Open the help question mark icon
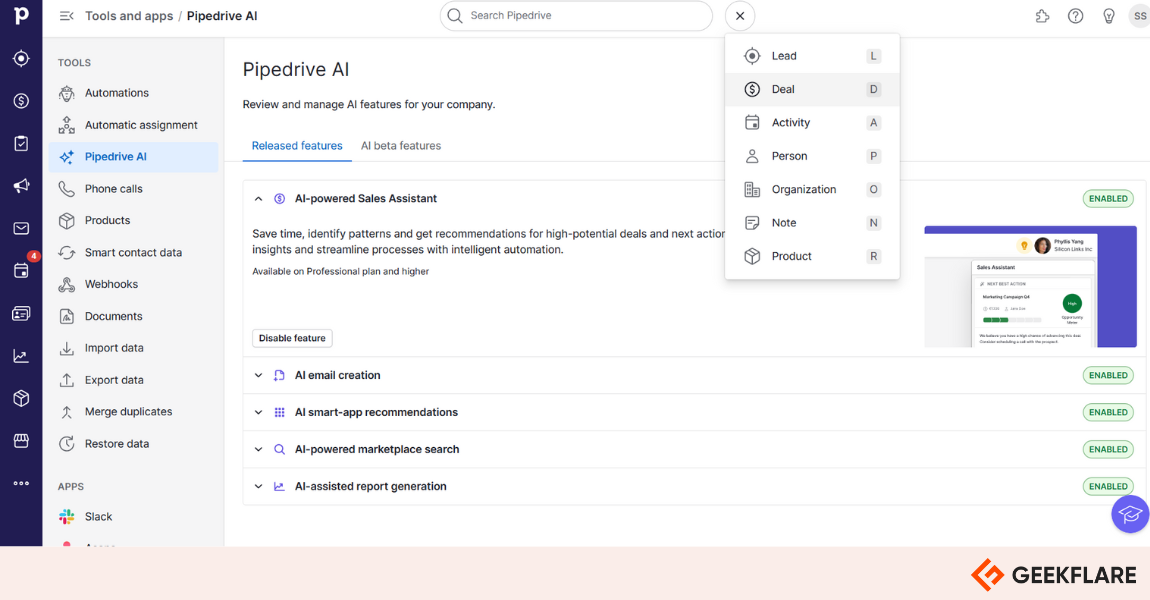The width and height of the screenshot is (1150, 600). pyautogui.click(x=1075, y=15)
